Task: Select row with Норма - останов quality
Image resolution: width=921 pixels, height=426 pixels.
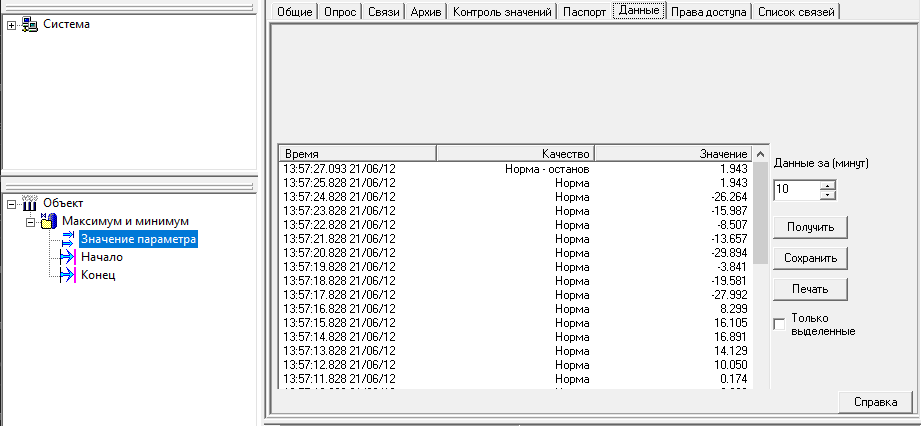Action: [x=516, y=169]
